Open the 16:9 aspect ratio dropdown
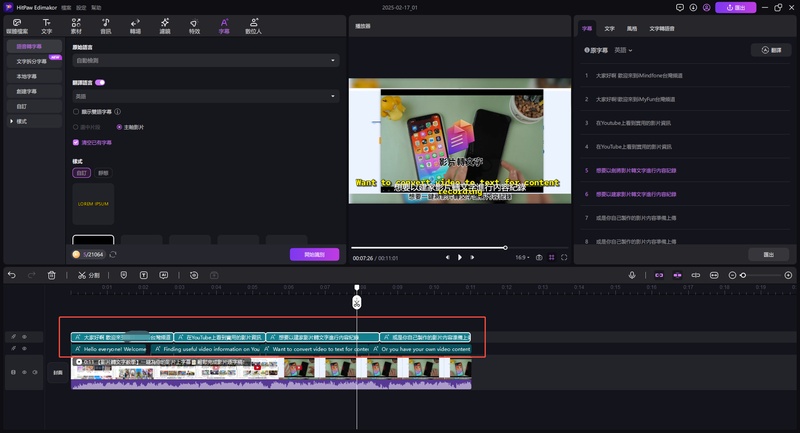The width and height of the screenshot is (800, 433). coord(522,258)
